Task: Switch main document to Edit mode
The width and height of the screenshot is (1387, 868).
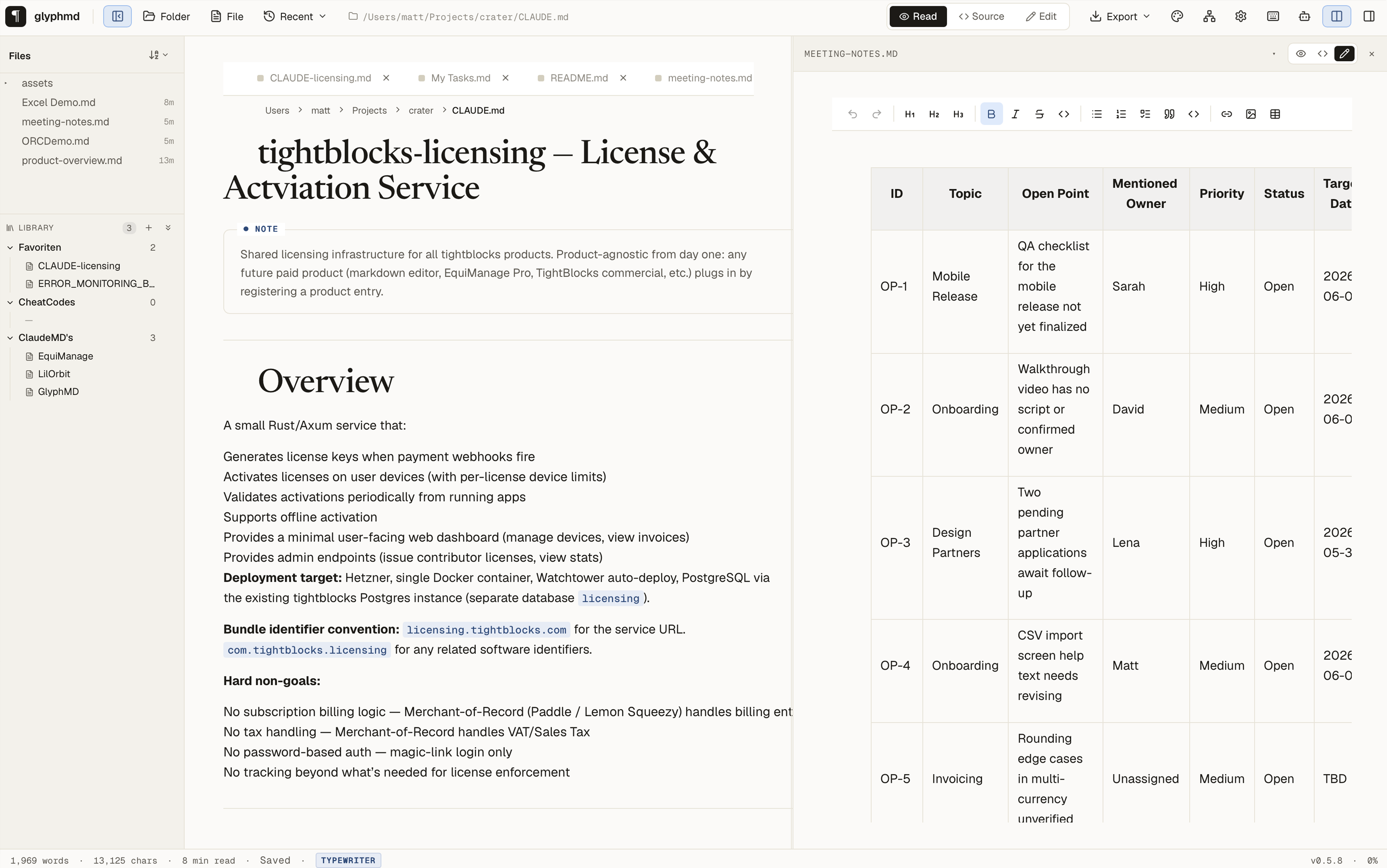Action: pyautogui.click(x=1041, y=17)
